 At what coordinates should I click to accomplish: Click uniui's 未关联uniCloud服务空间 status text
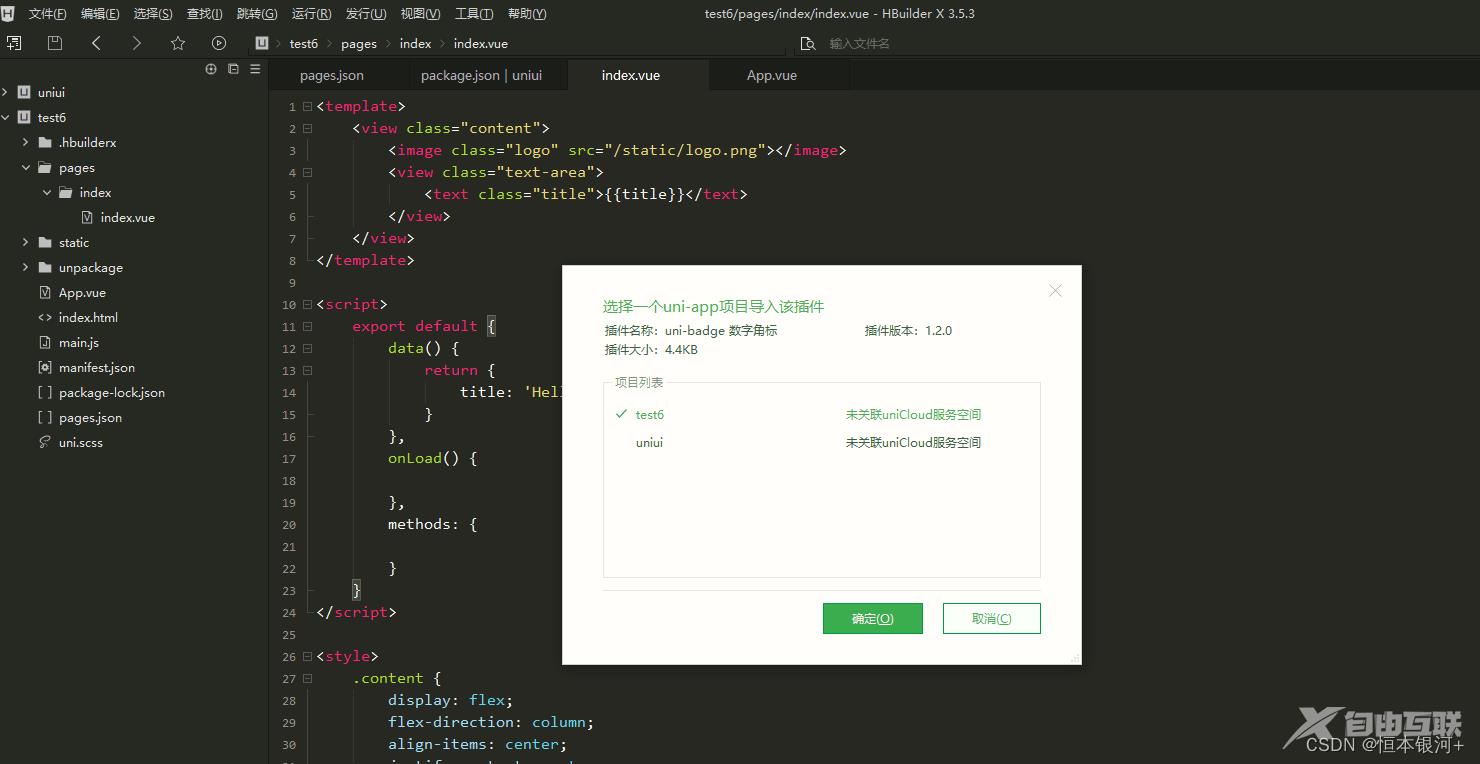[913, 442]
